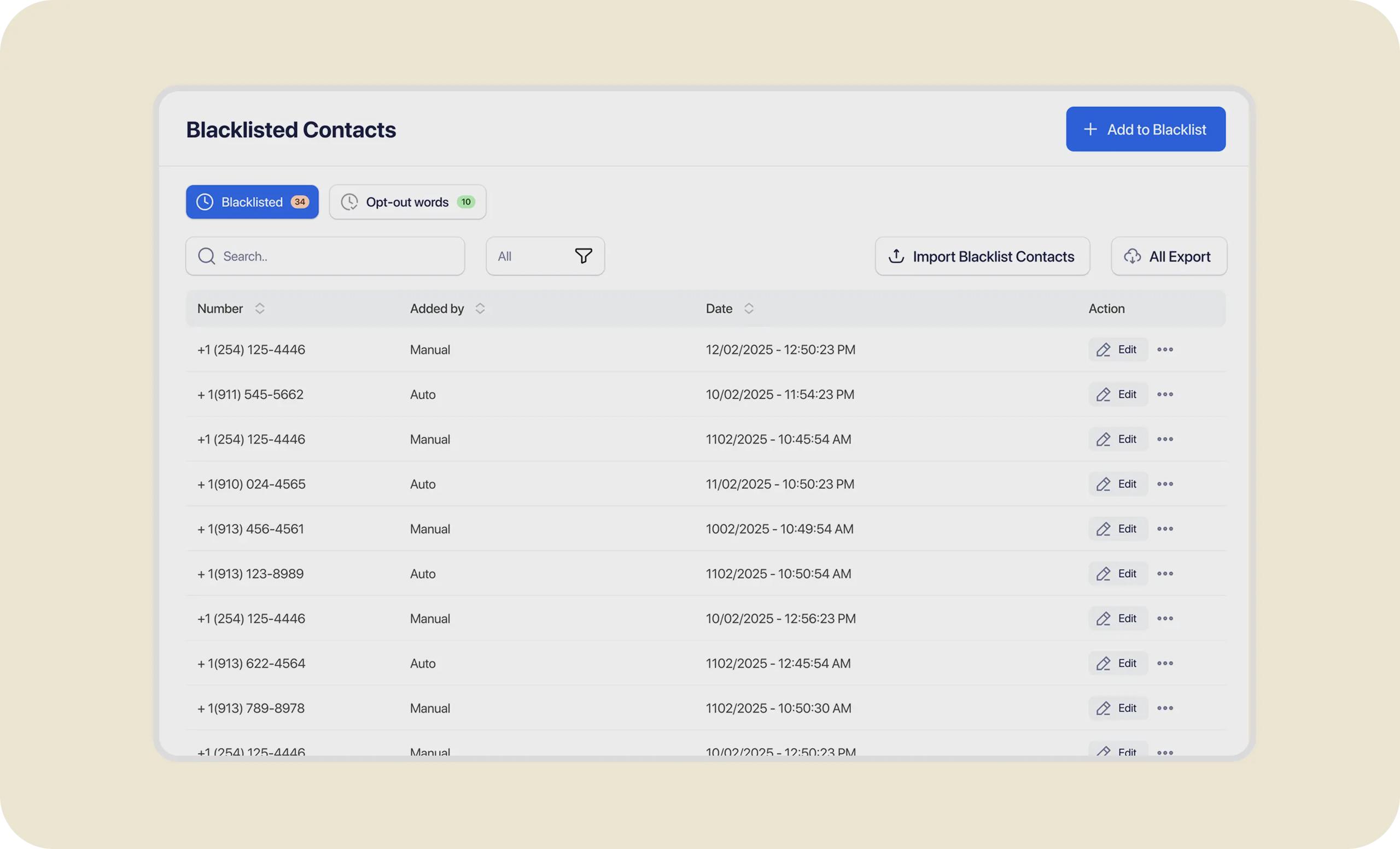The width and height of the screenshot is (1400, 849).
Task: Edit the 10/02/2025 12:56:23 PM entry
Action: [1117, 618]
